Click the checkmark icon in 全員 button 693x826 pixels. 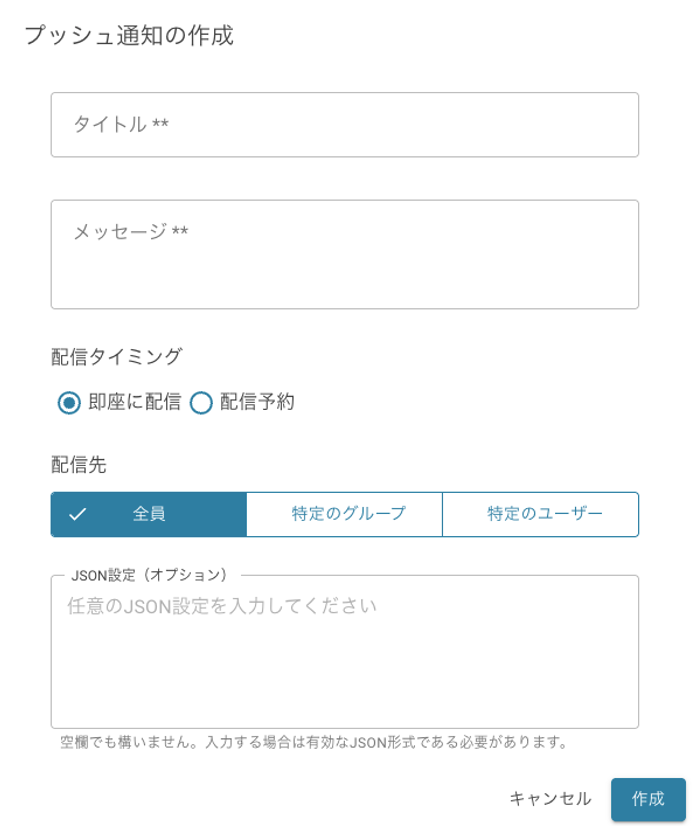pos(77,515)
